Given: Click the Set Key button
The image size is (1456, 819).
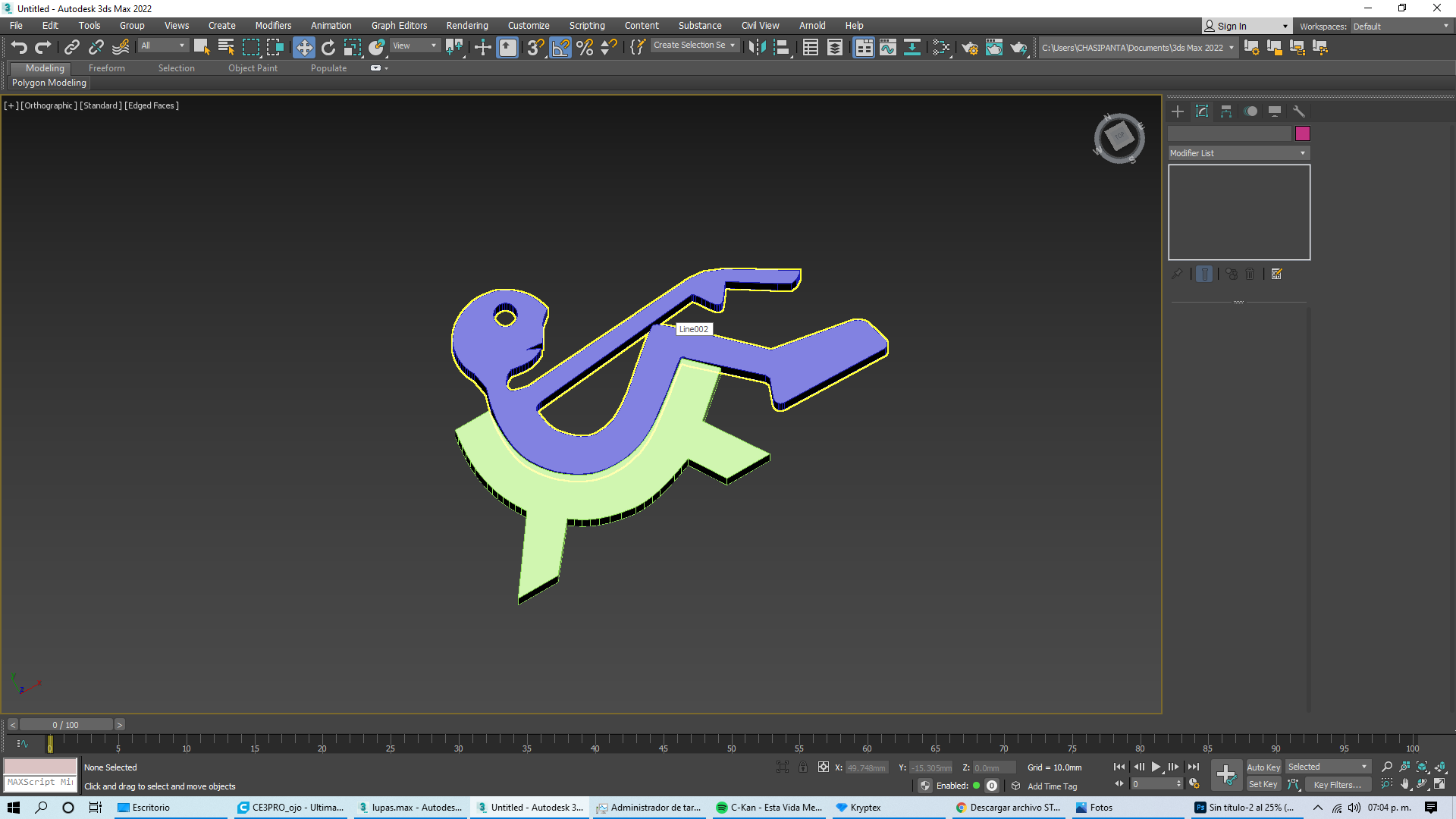Looking at the screenshot, I should pos(1263,785).
